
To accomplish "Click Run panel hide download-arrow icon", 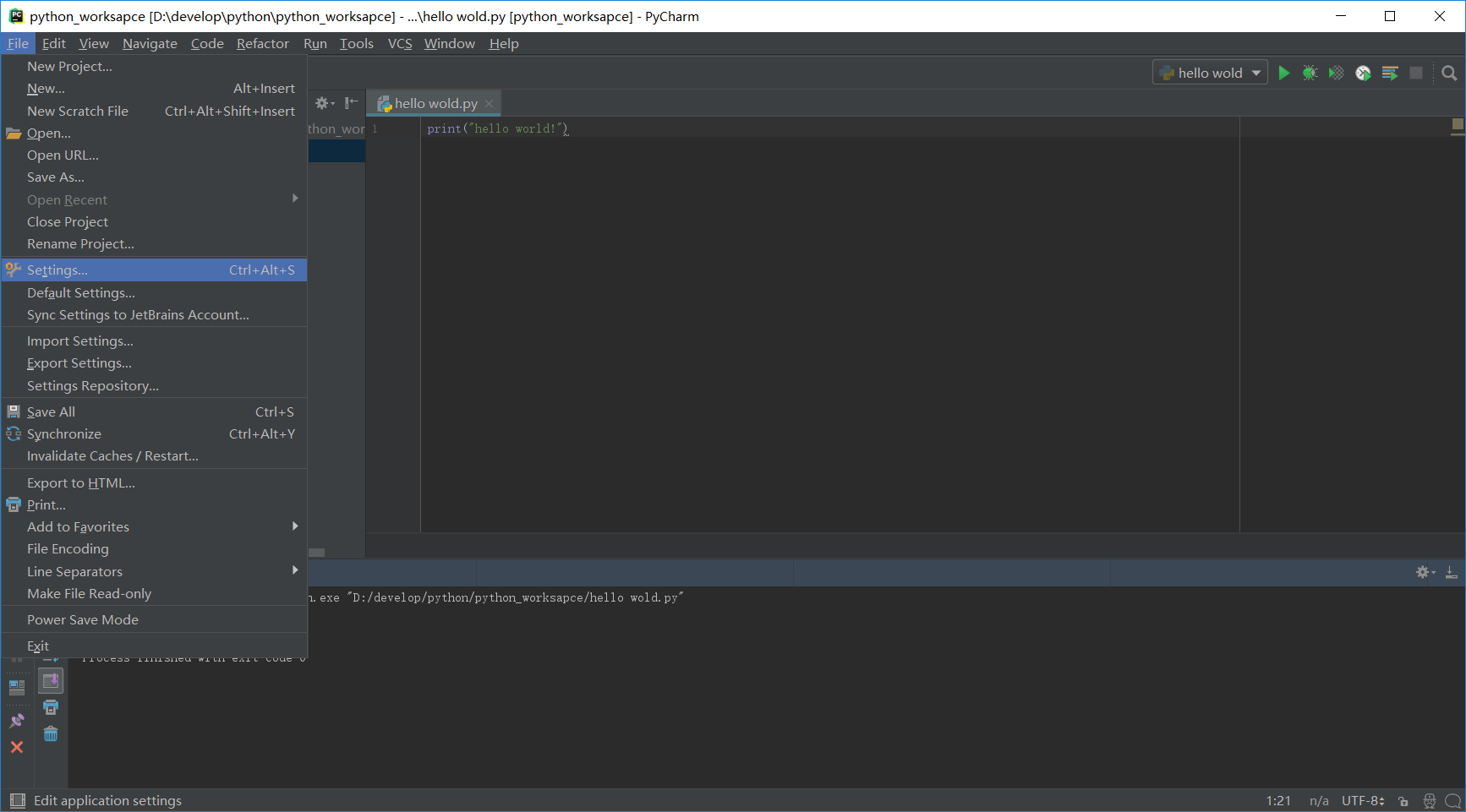I will 1452,572.
